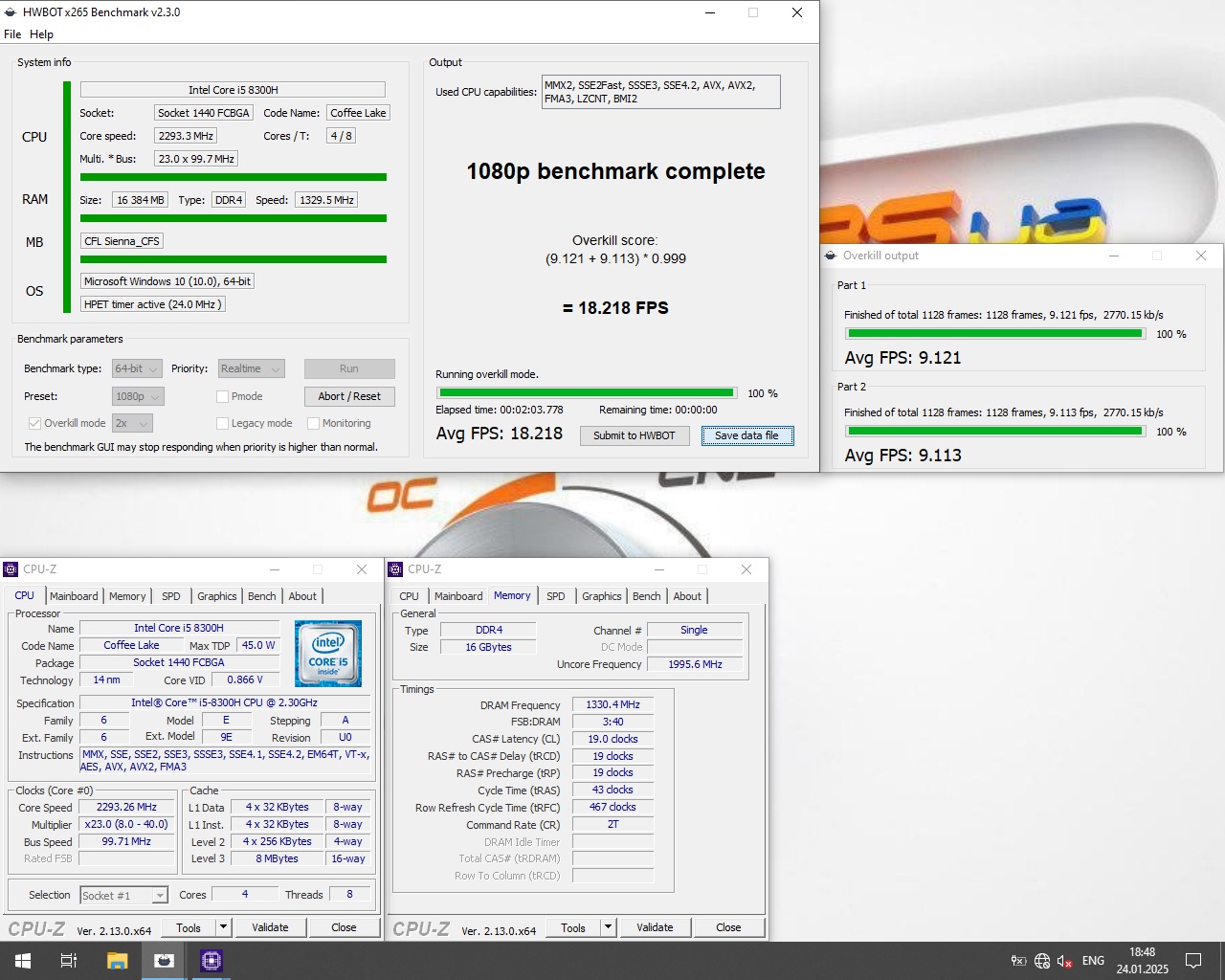Open Task View on the taskbar
The width and height of the screenshot is (1225, 980).
click(x=69, y=961)
